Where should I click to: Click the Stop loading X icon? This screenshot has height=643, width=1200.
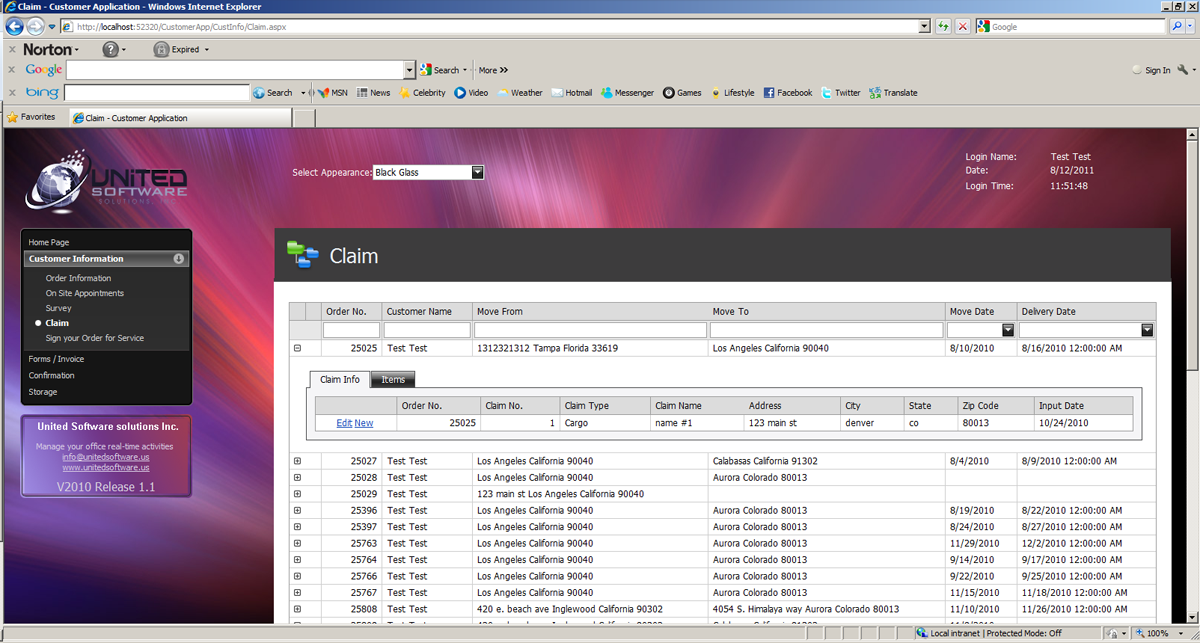pos(962,27)
